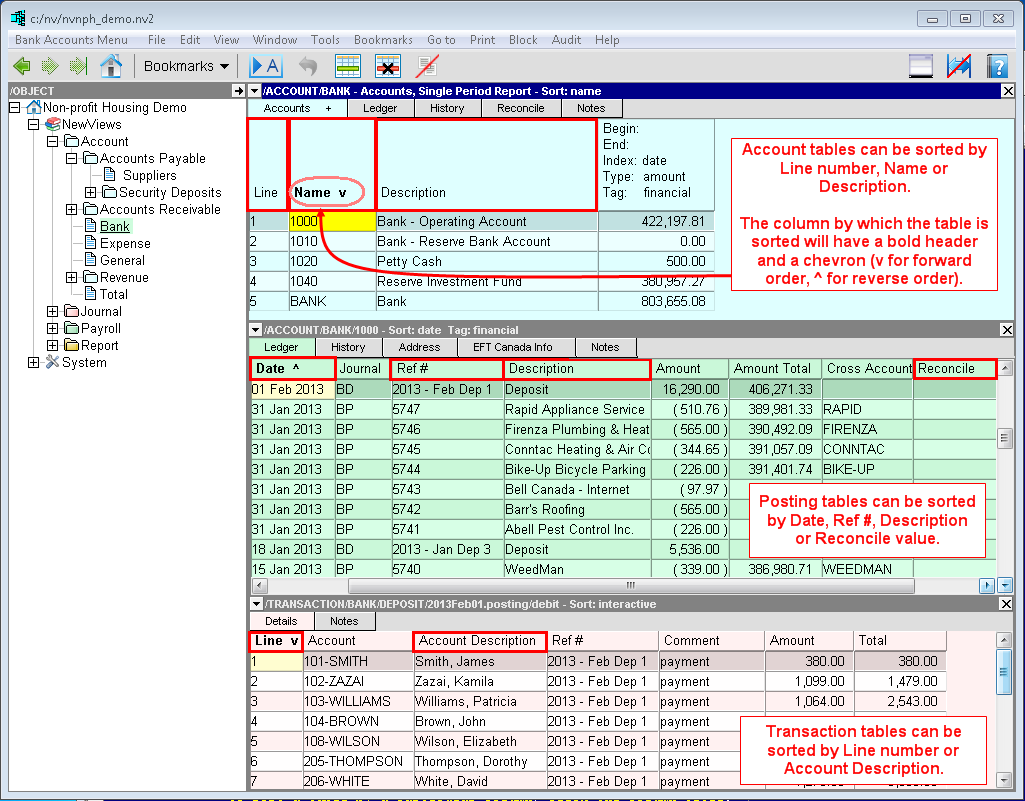Select Expense in the account tree
The height and width of the screenshot is (801, 1025).
coord(125,244)
